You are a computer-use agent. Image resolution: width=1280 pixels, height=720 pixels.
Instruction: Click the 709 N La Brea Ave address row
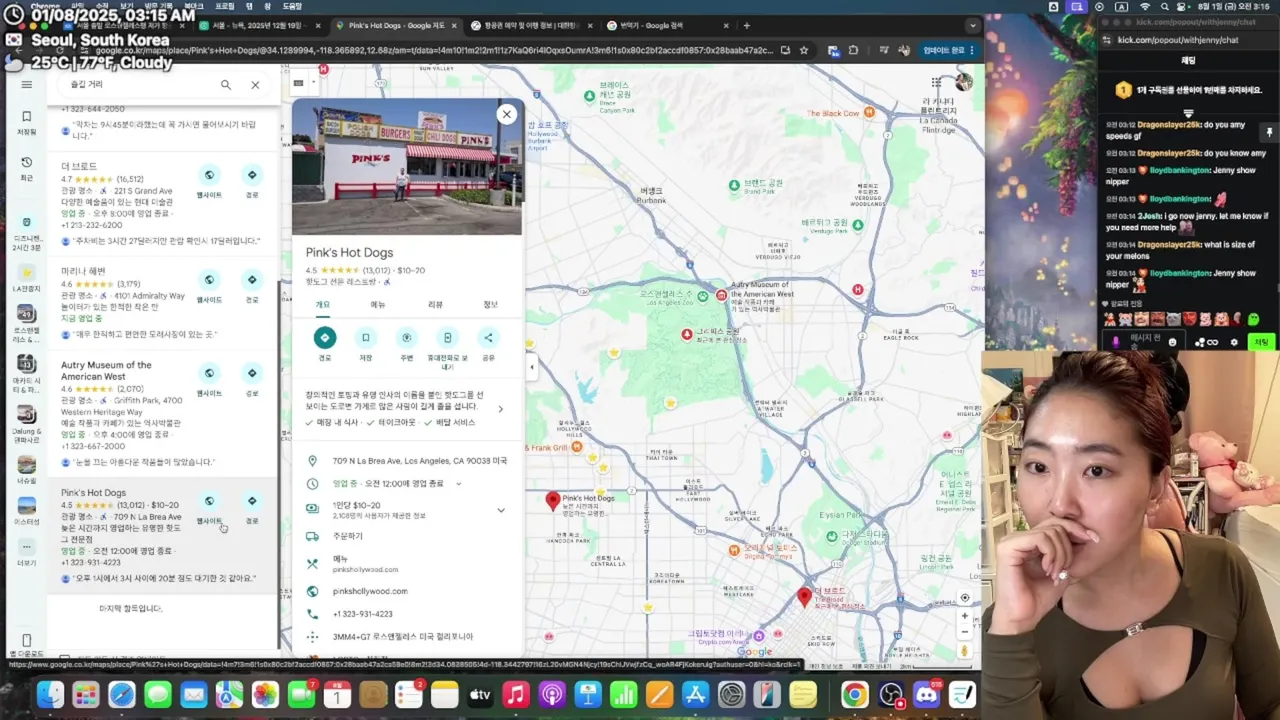[408, 461]
